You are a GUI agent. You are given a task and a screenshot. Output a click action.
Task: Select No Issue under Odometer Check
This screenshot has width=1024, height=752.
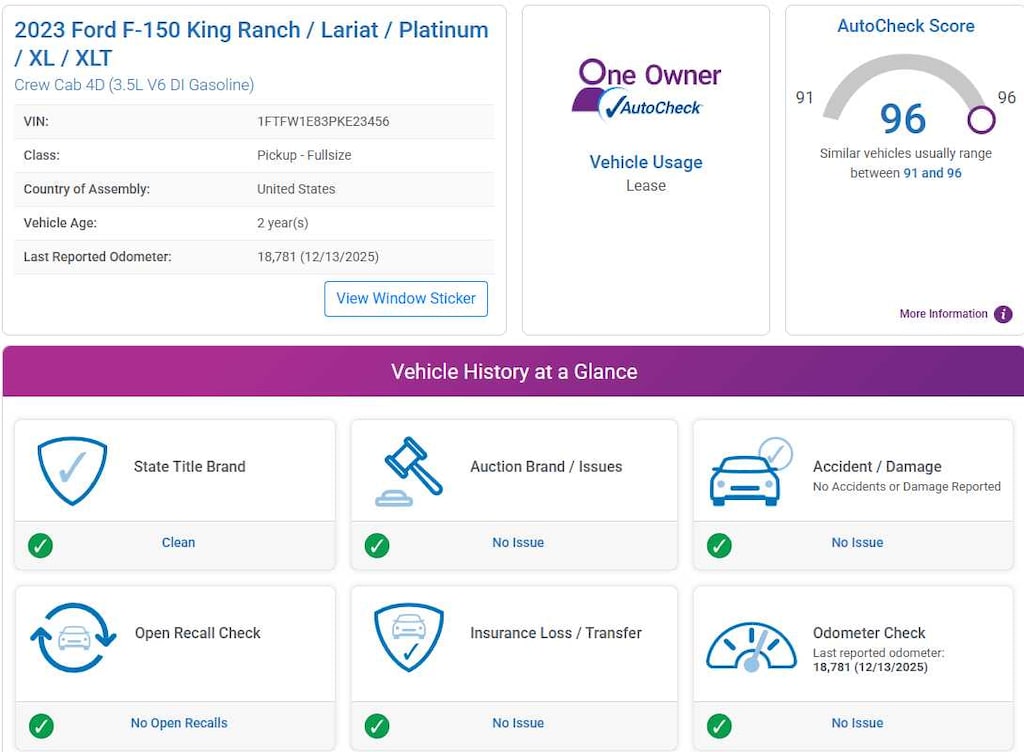[857, 723]
